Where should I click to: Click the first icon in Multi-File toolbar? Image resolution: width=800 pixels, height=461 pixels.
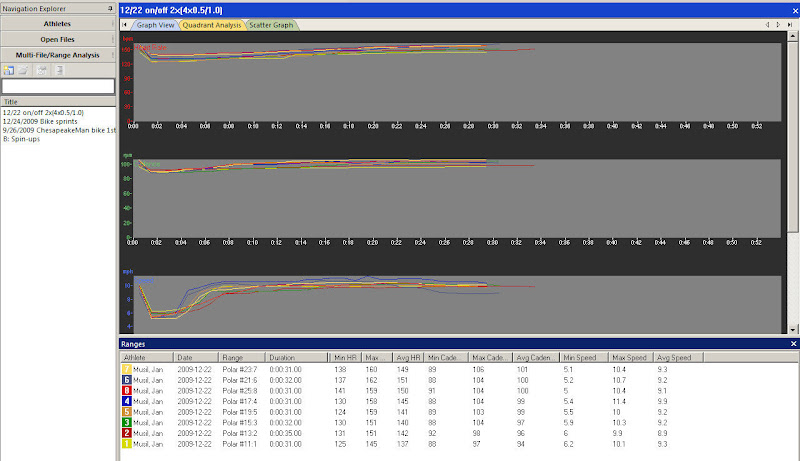click(x=9, y=70)
